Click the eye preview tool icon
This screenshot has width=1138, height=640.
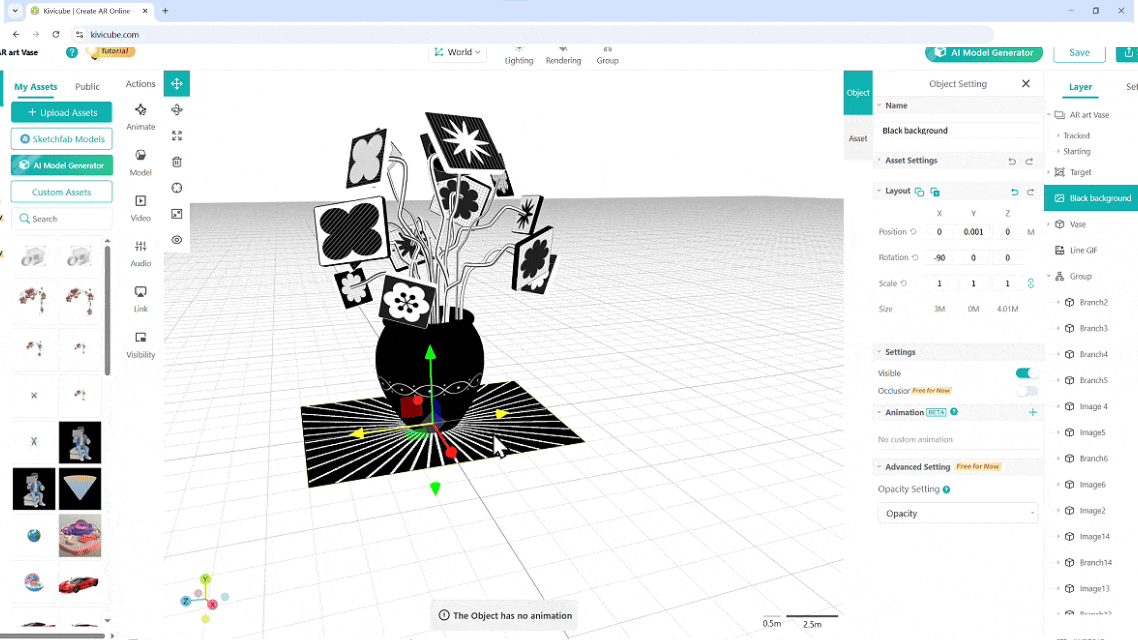coord(177,240)
